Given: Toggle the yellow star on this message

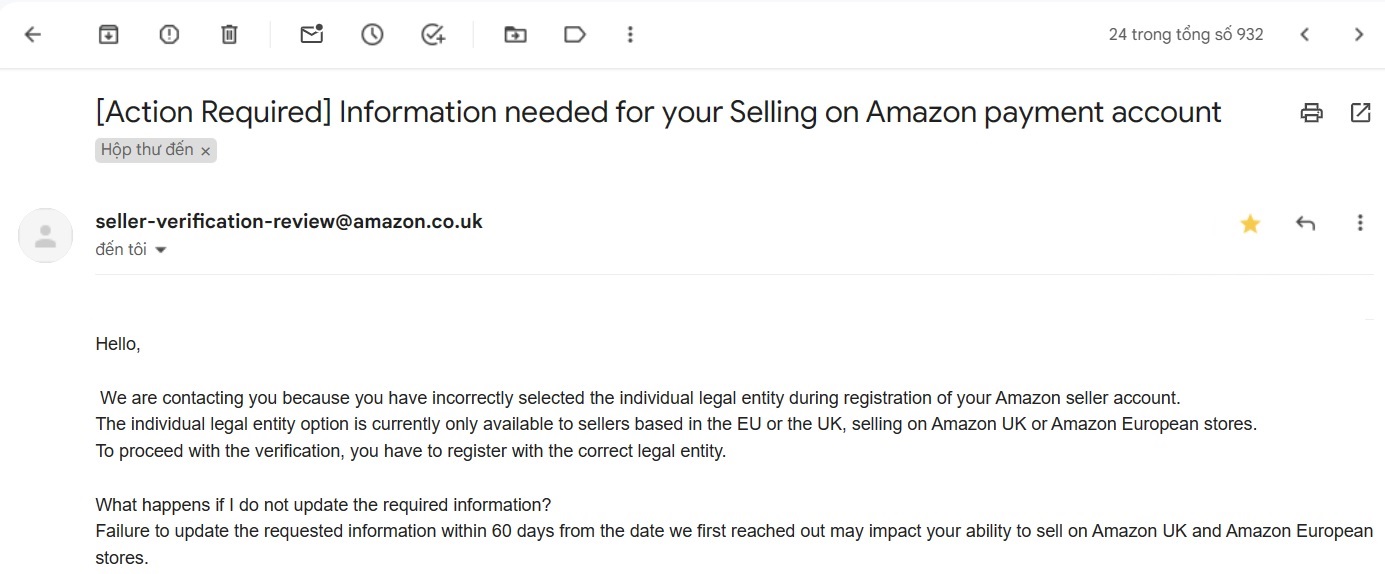Looking at the screenshot, I should (x=1250, y=224).
